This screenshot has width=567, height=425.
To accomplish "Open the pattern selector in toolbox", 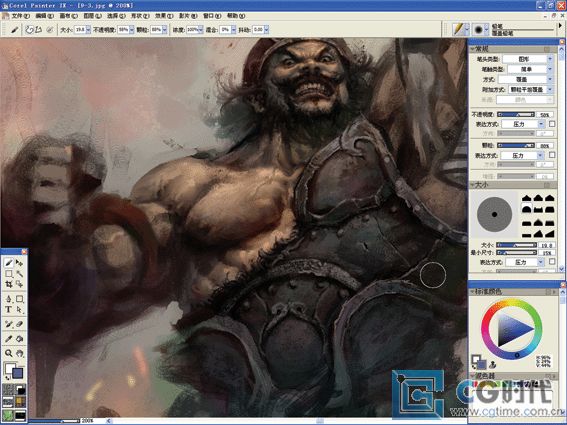I will point(8,401).
